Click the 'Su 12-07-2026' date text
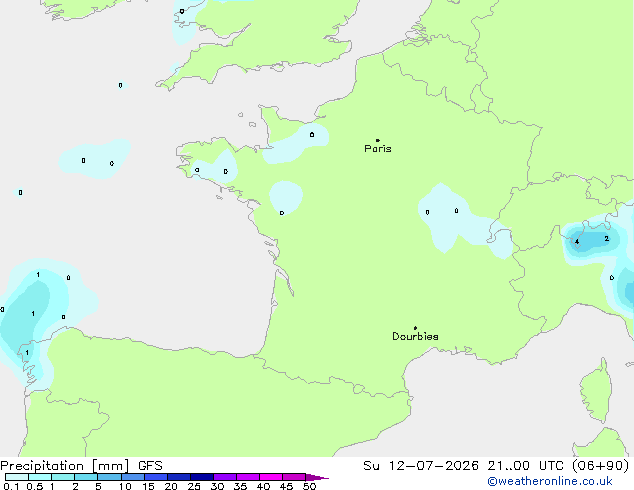Screen dimensions: 634x490 coord(421,466)
